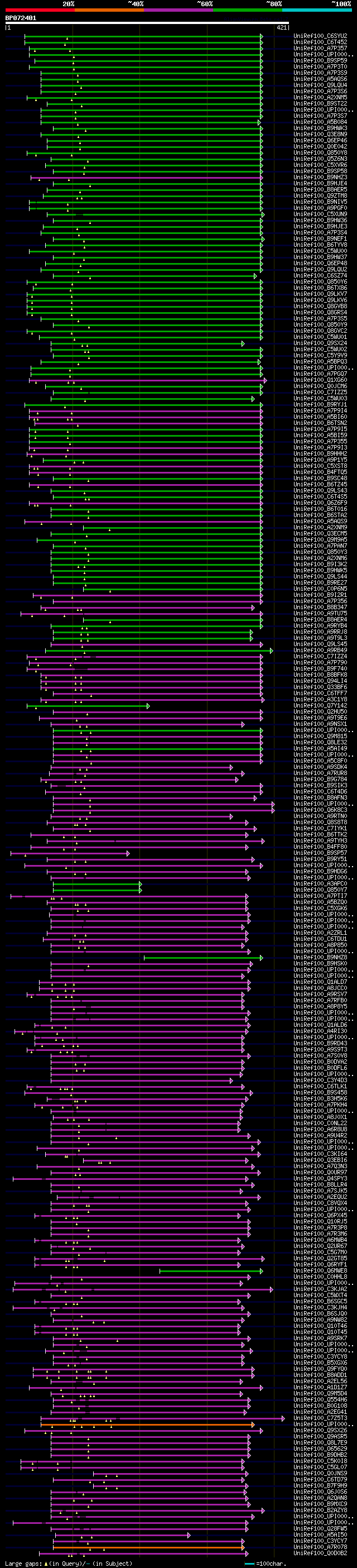Select hit label UniRef100_Q850Y7
Viewport: 357px width, 1568px height.
pyautogui.click(x=321, y=890)
